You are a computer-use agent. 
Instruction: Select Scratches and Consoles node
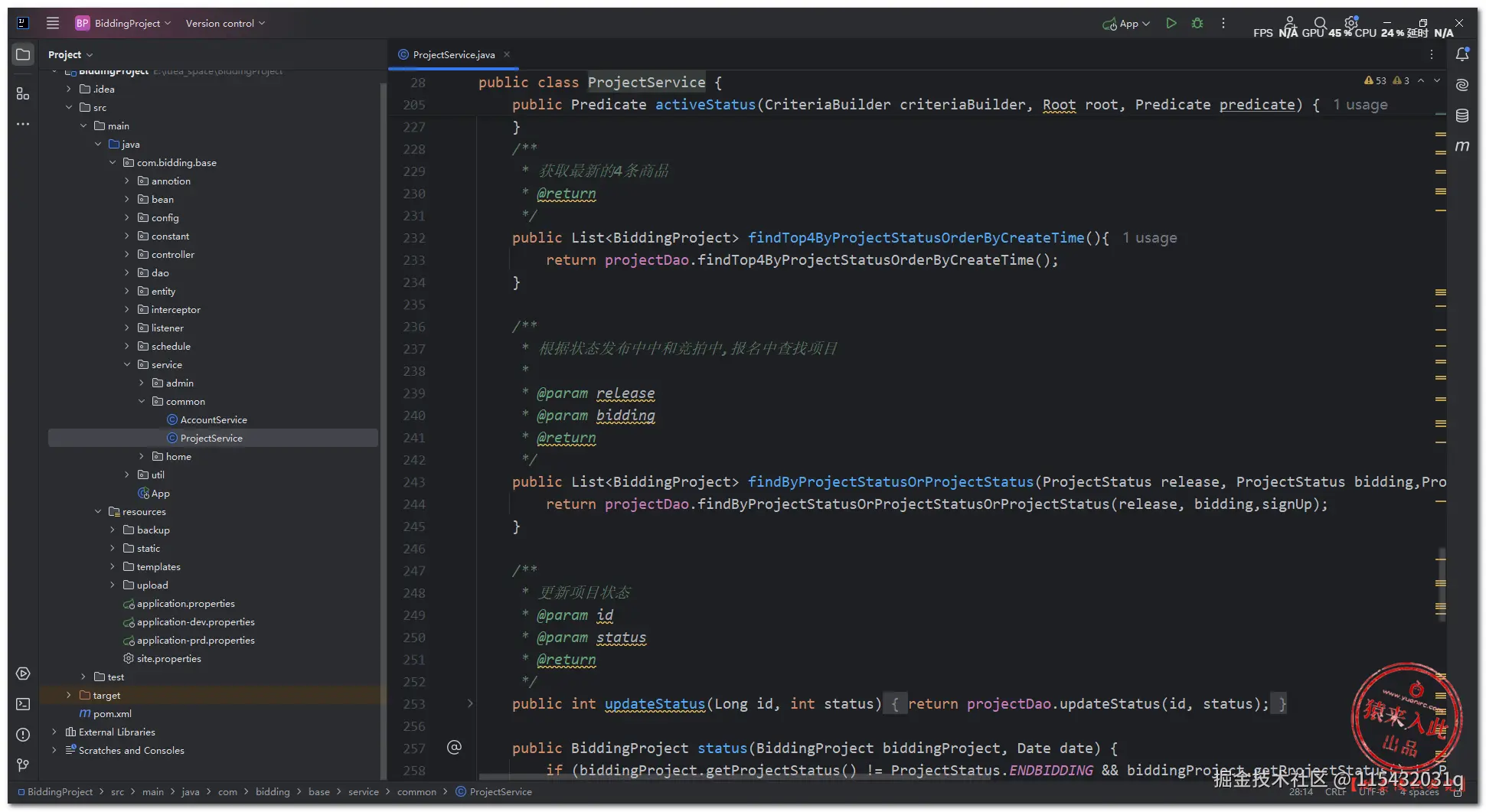point(125,750)
